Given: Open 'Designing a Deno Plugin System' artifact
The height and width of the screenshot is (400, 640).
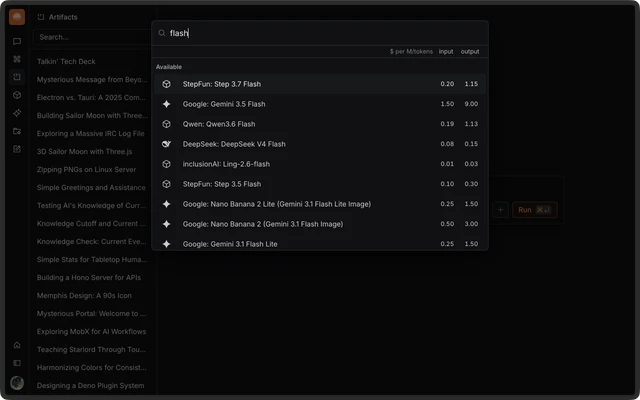Looking at the screenshot, I should coord(92,385).
